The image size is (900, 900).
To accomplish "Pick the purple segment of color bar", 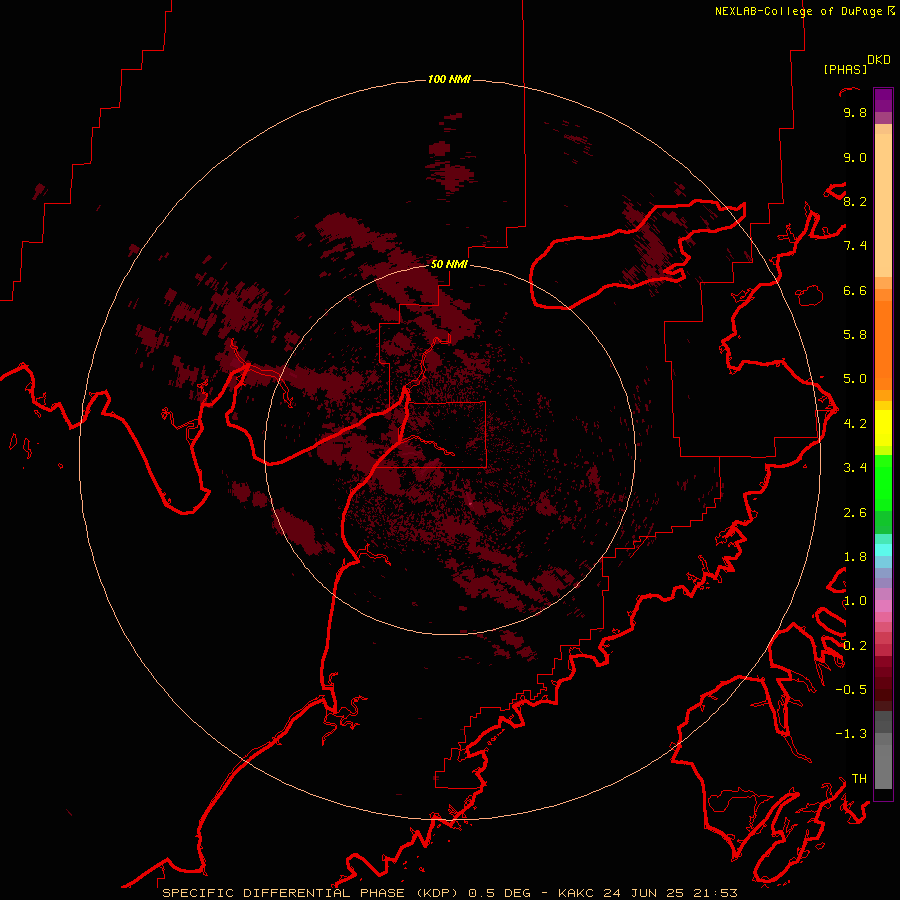I will point(883,100).
